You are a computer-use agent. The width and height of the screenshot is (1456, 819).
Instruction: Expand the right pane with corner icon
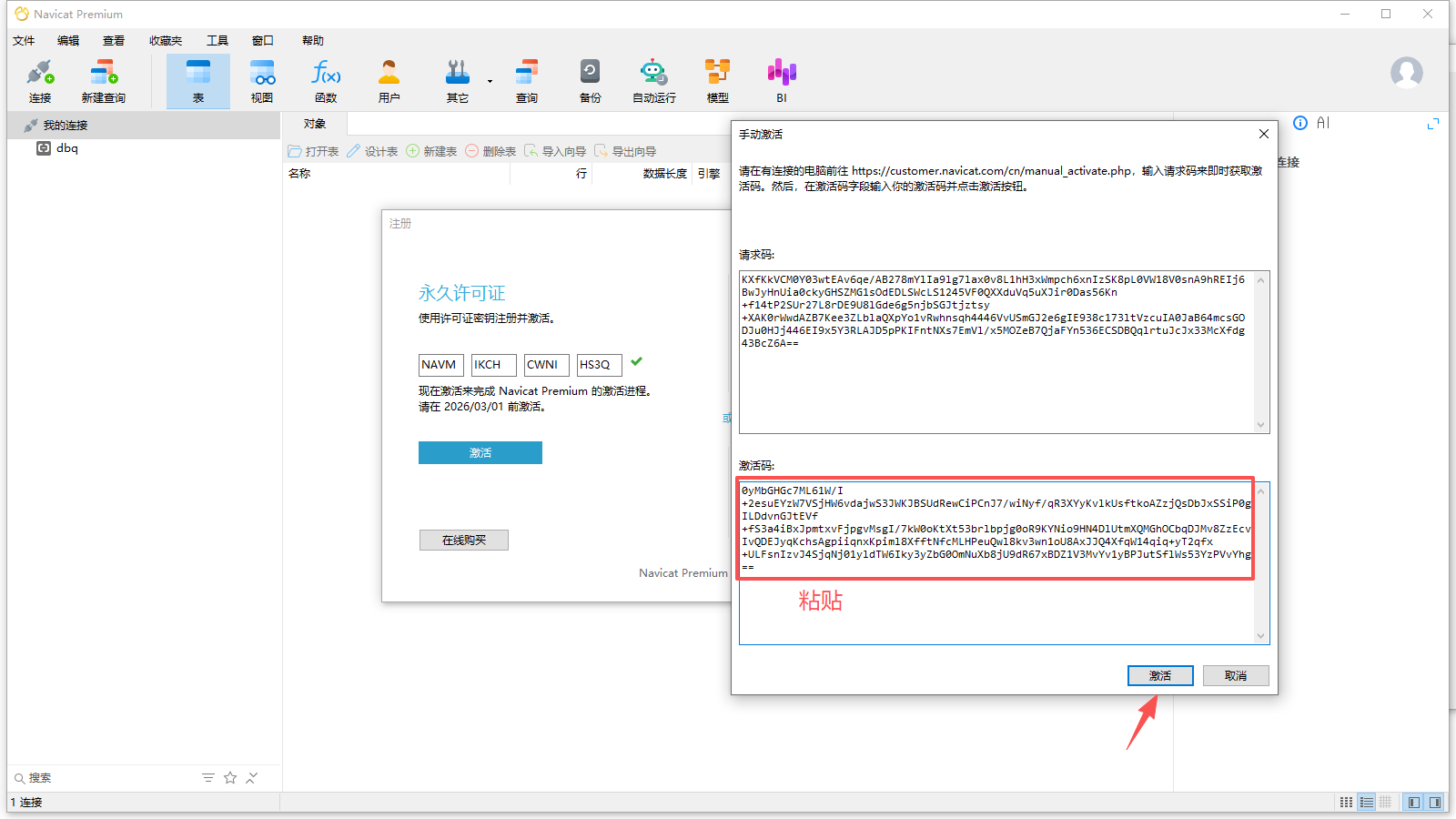tap(1433, 123)
